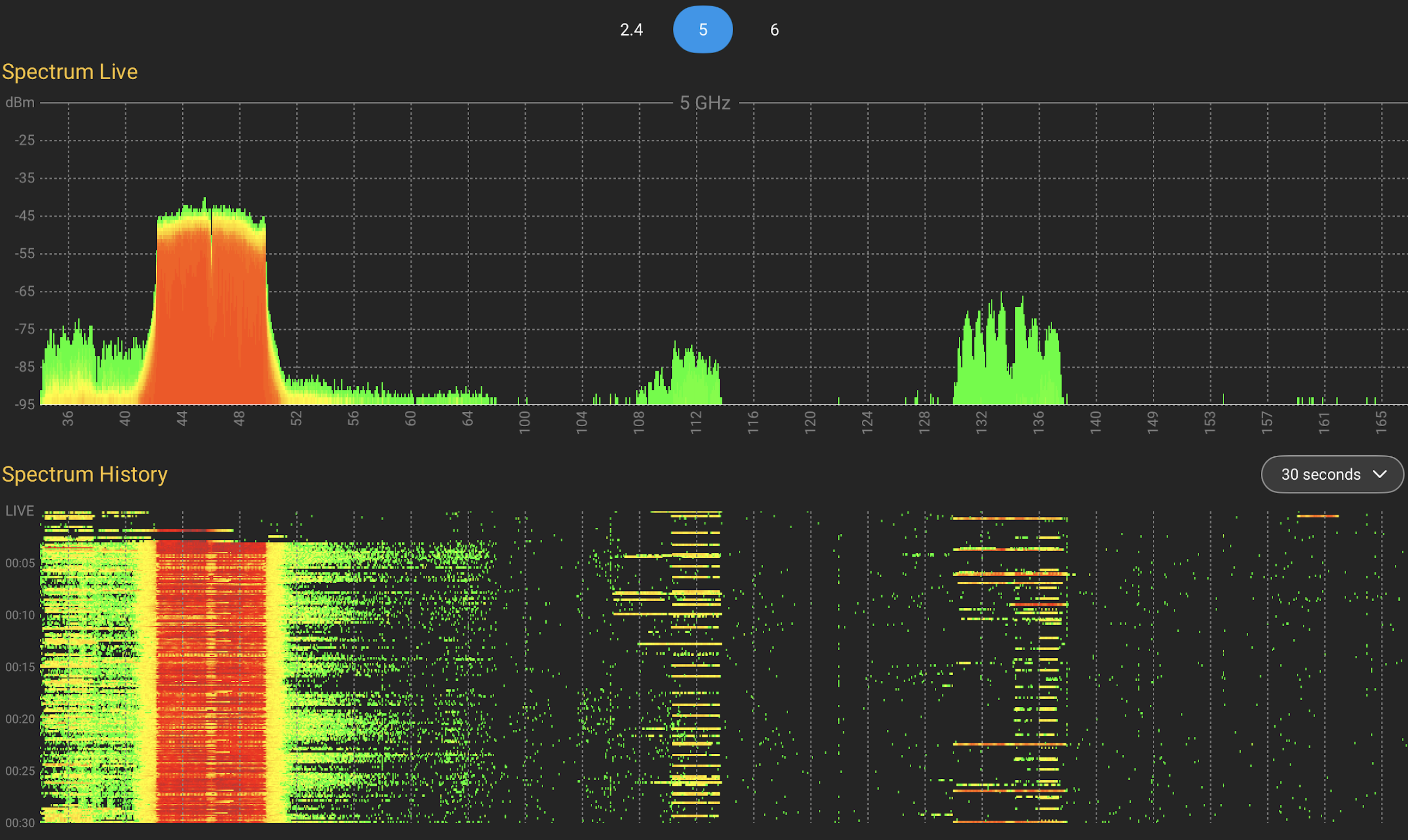Image resolution: width=1408 pixels, height=840 pixels.
Task: Click channel 165 label on frequency axis
Action: click(1381, 422)
